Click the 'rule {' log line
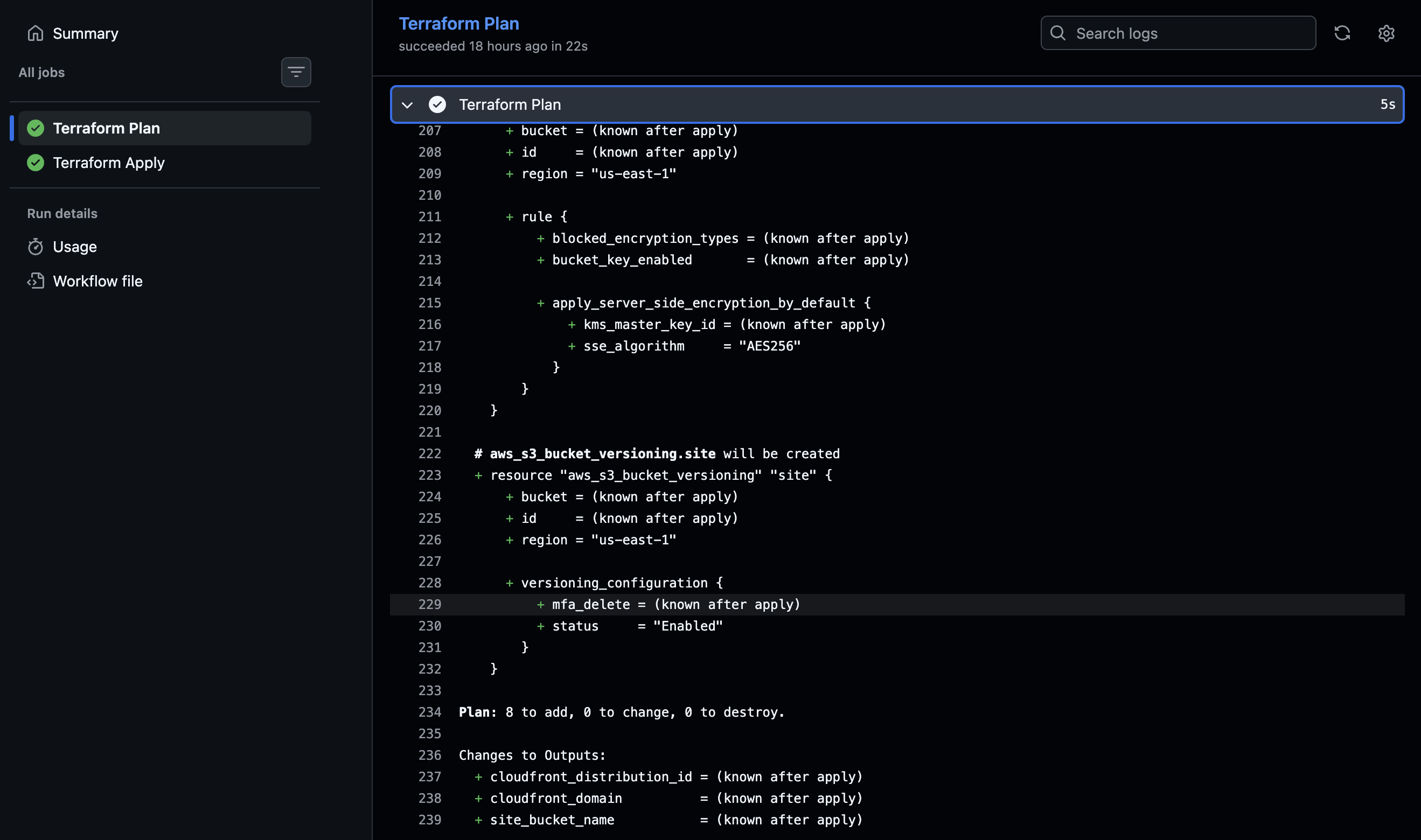Viewport: 1421px width, 840px height. point(537,217)
